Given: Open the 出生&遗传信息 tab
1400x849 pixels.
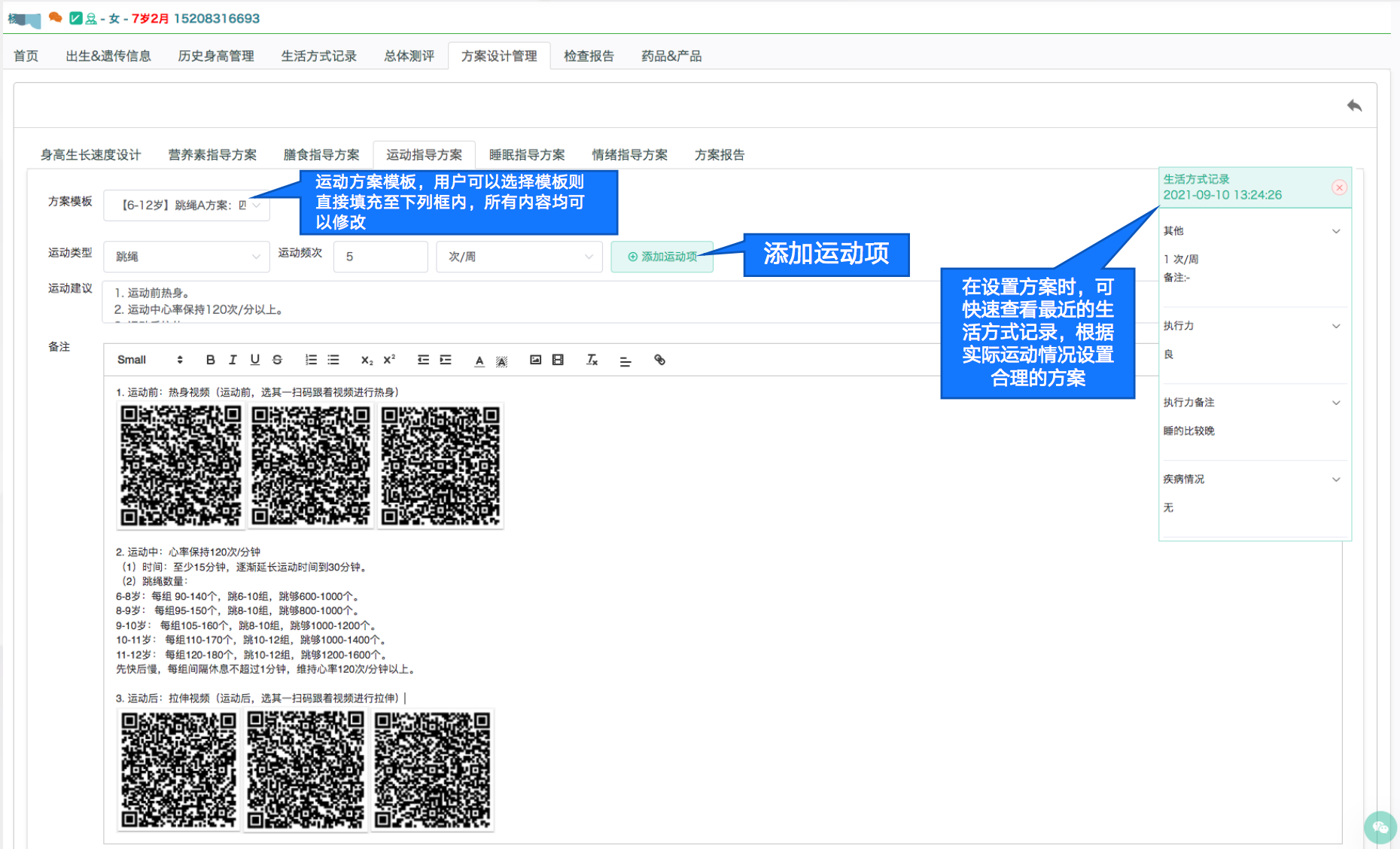Looking at the screenshot, I should (x=108, y=56).
